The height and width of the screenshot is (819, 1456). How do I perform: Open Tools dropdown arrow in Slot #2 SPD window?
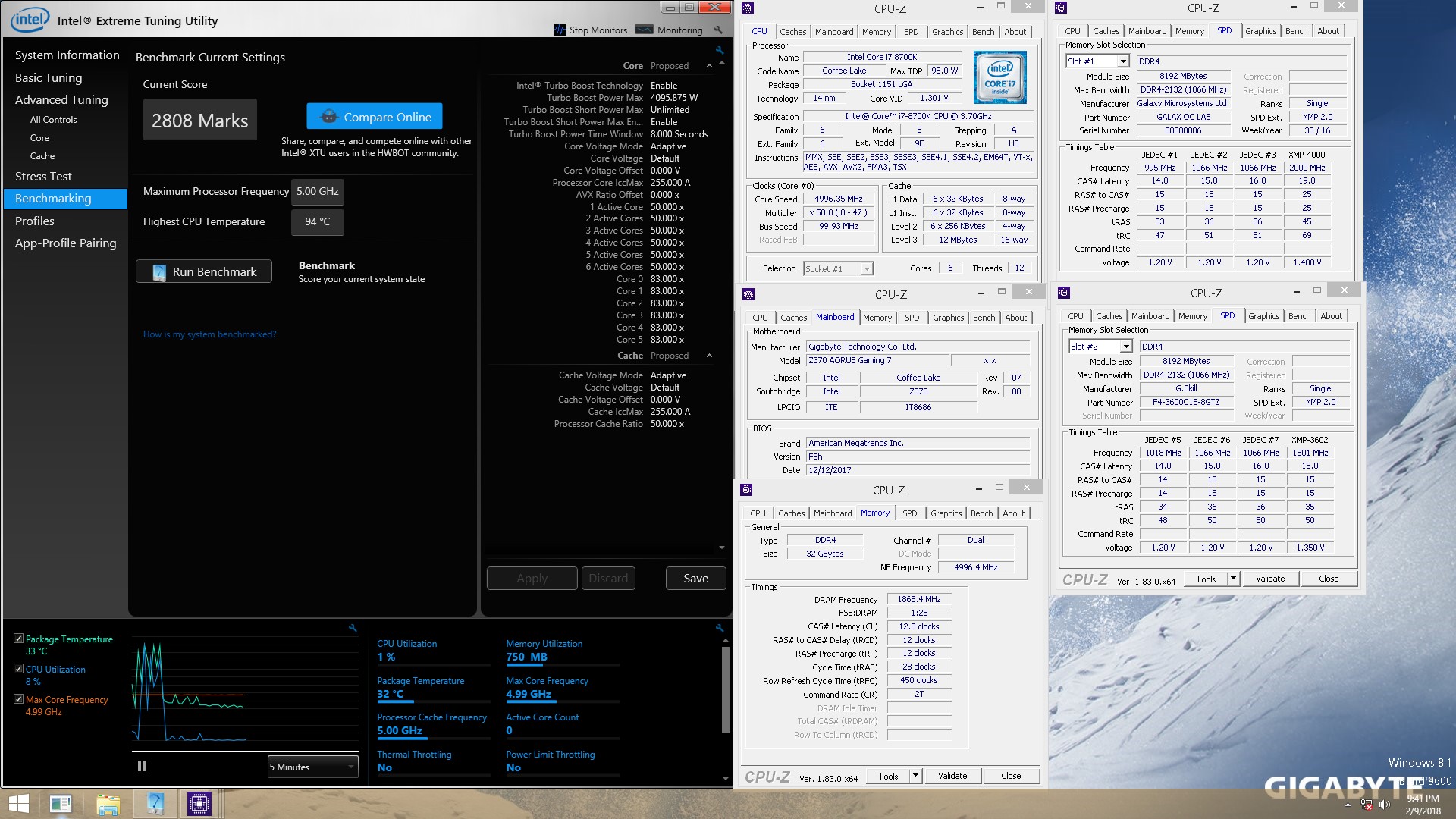(x=1233, y=579)
